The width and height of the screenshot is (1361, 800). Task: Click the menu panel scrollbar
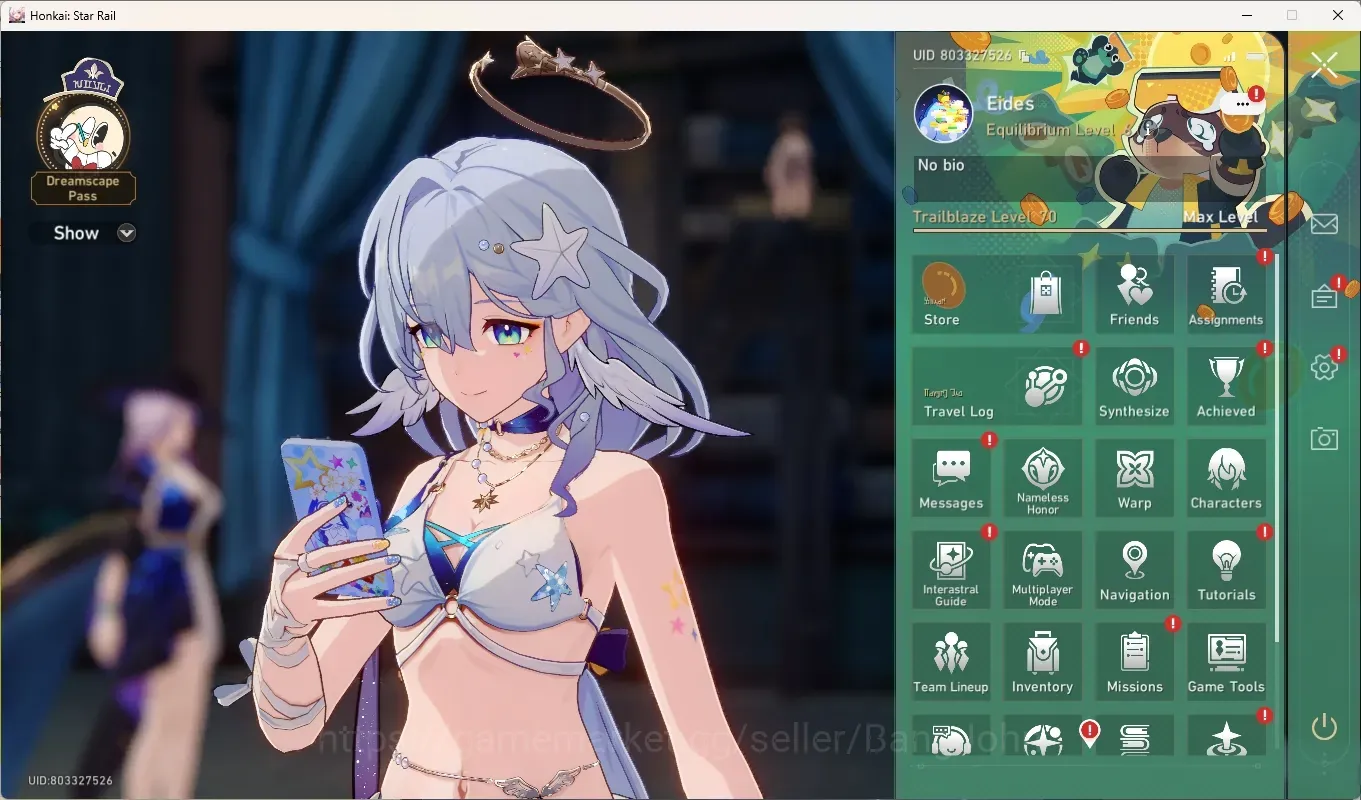pos(1276,448)
